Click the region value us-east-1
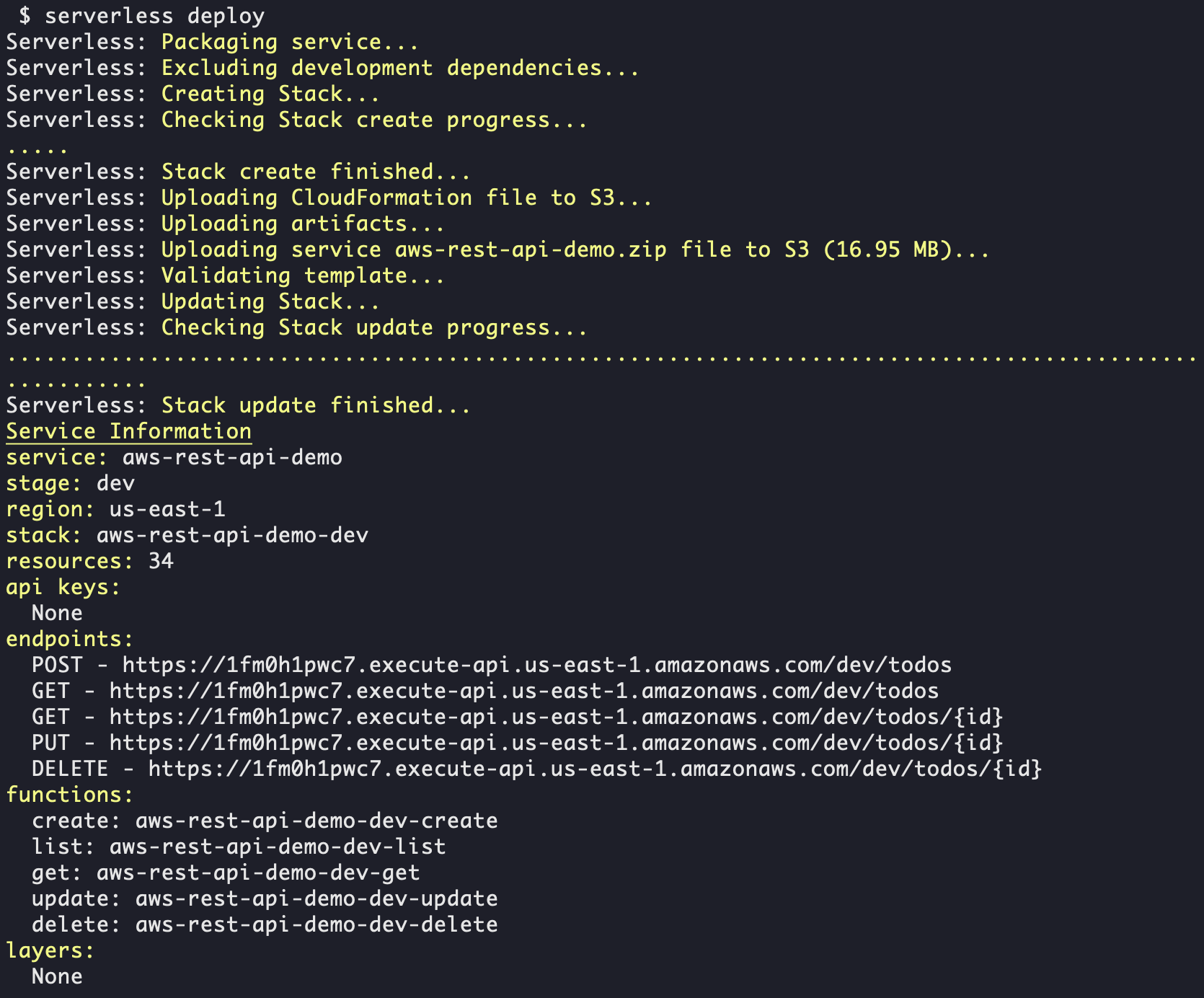The image size is (1204, 998). (x=167, y=509)
